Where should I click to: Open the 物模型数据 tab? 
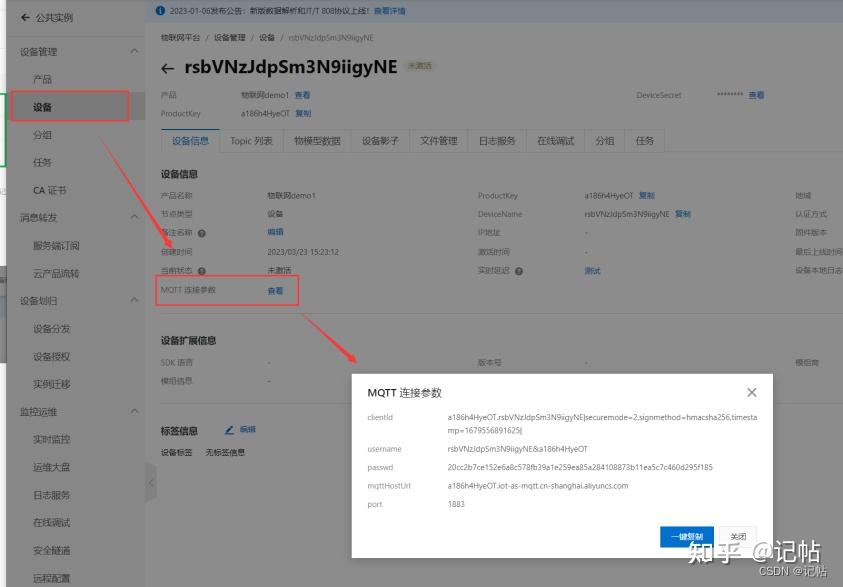[317, 141]
